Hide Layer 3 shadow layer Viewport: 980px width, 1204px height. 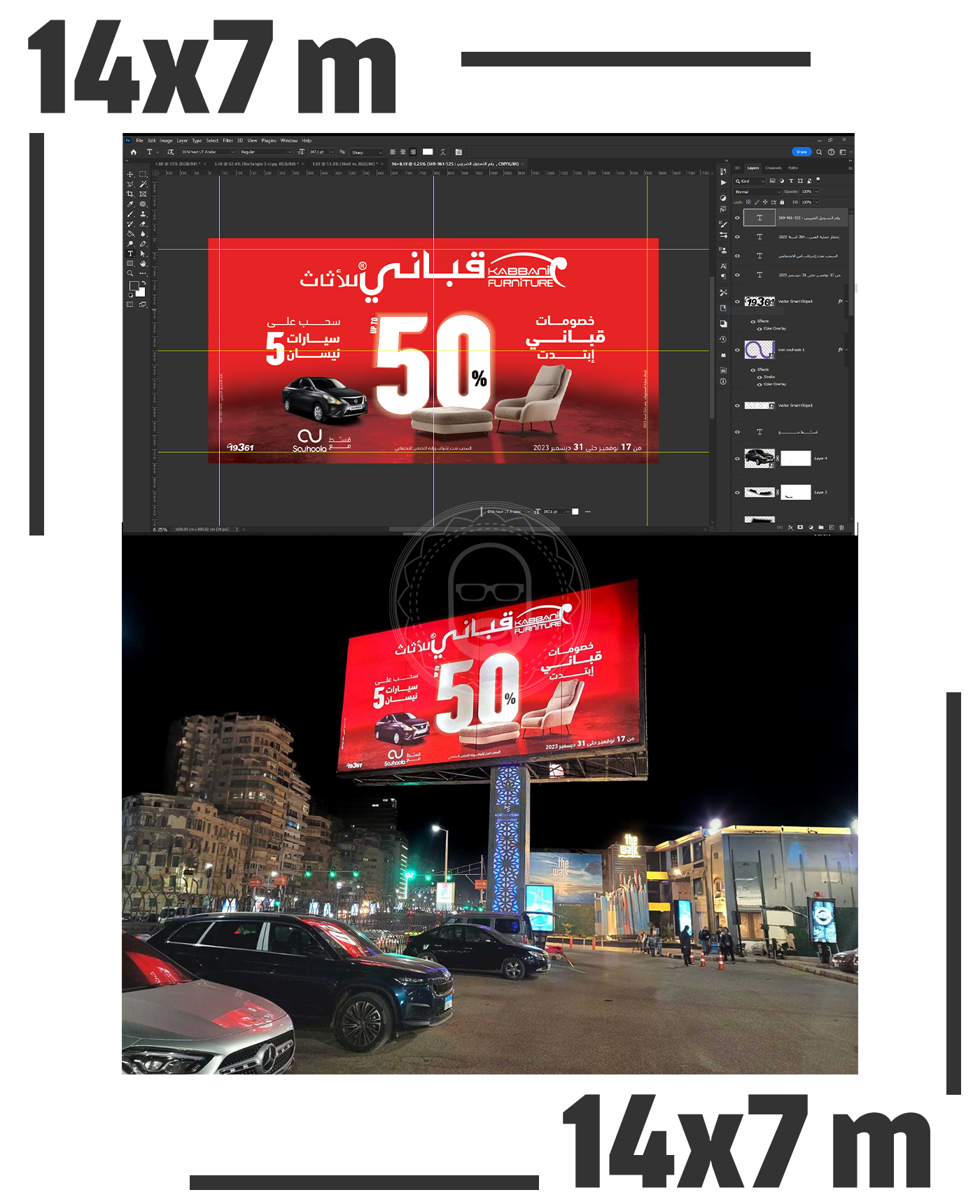(x=737, y=492)
